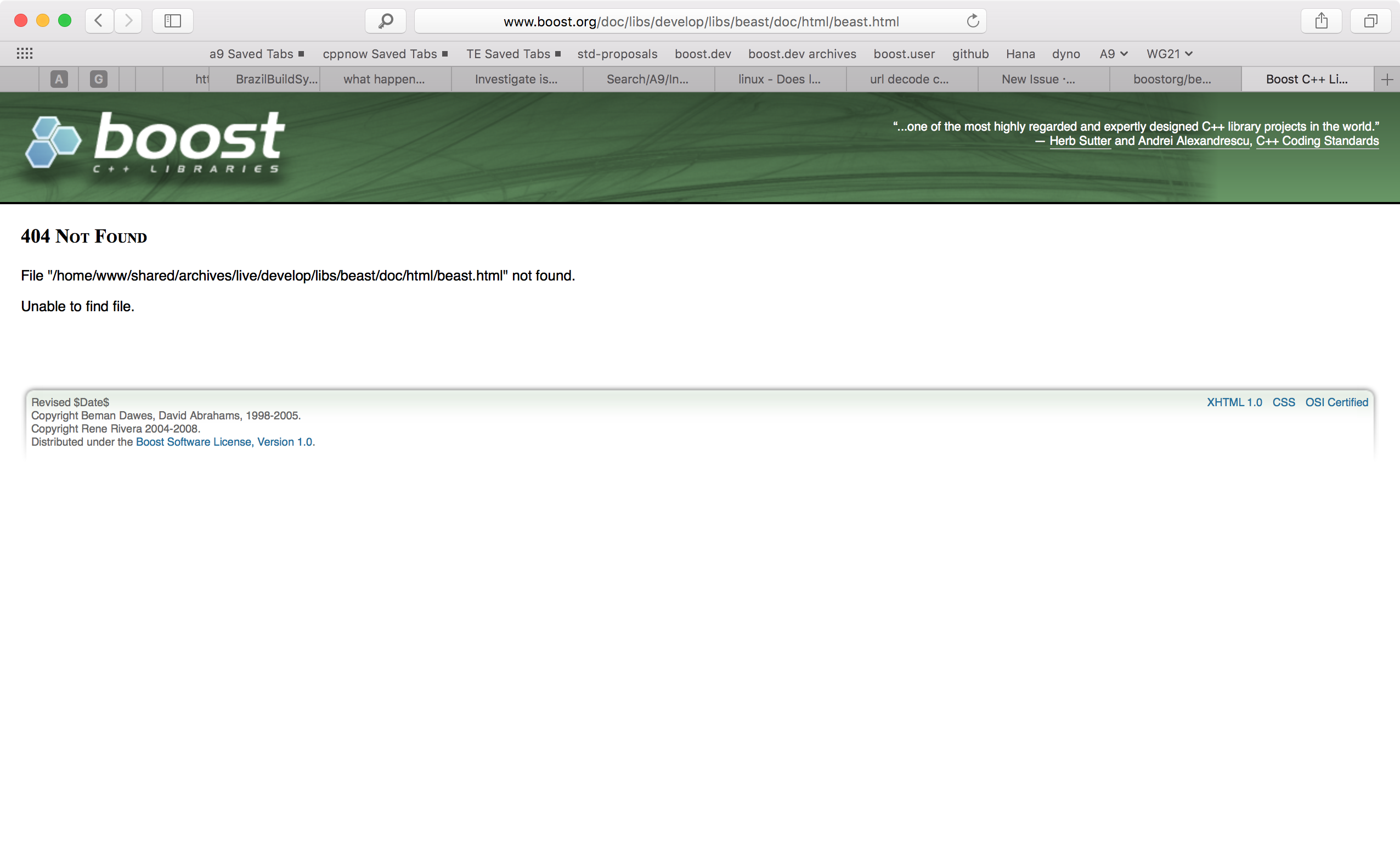Expand the A9 bookmarks dropdown

tap(1113, 53)
